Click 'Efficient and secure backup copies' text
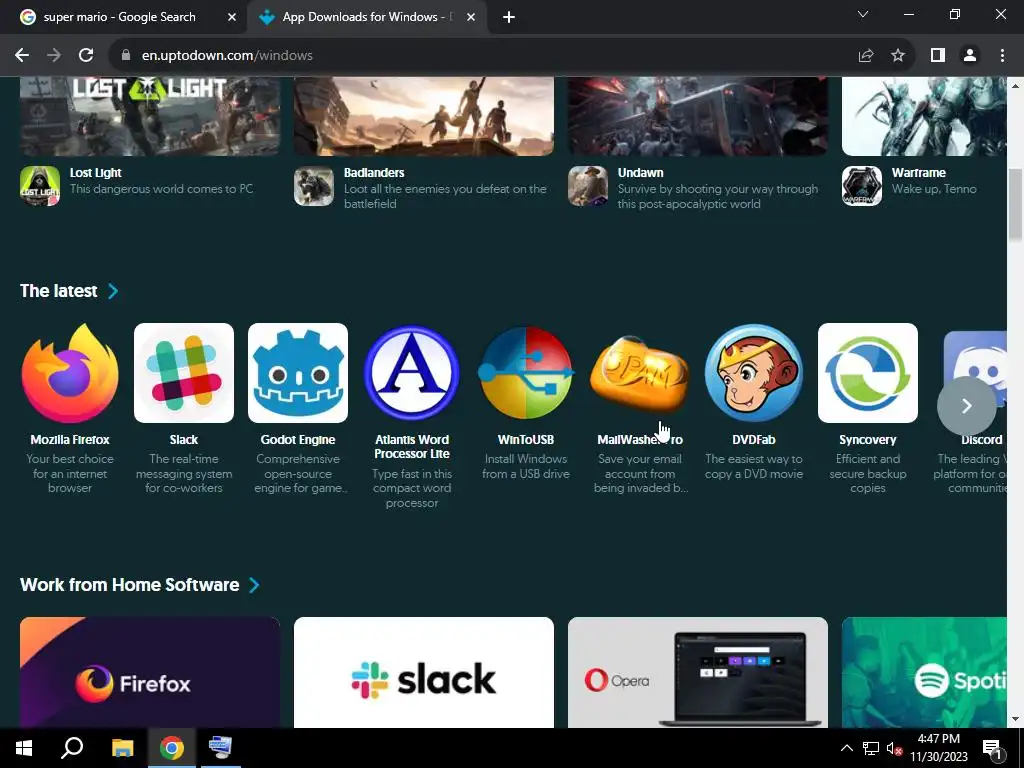Viewport: 1024px width, 768px height. click(868, 473)
